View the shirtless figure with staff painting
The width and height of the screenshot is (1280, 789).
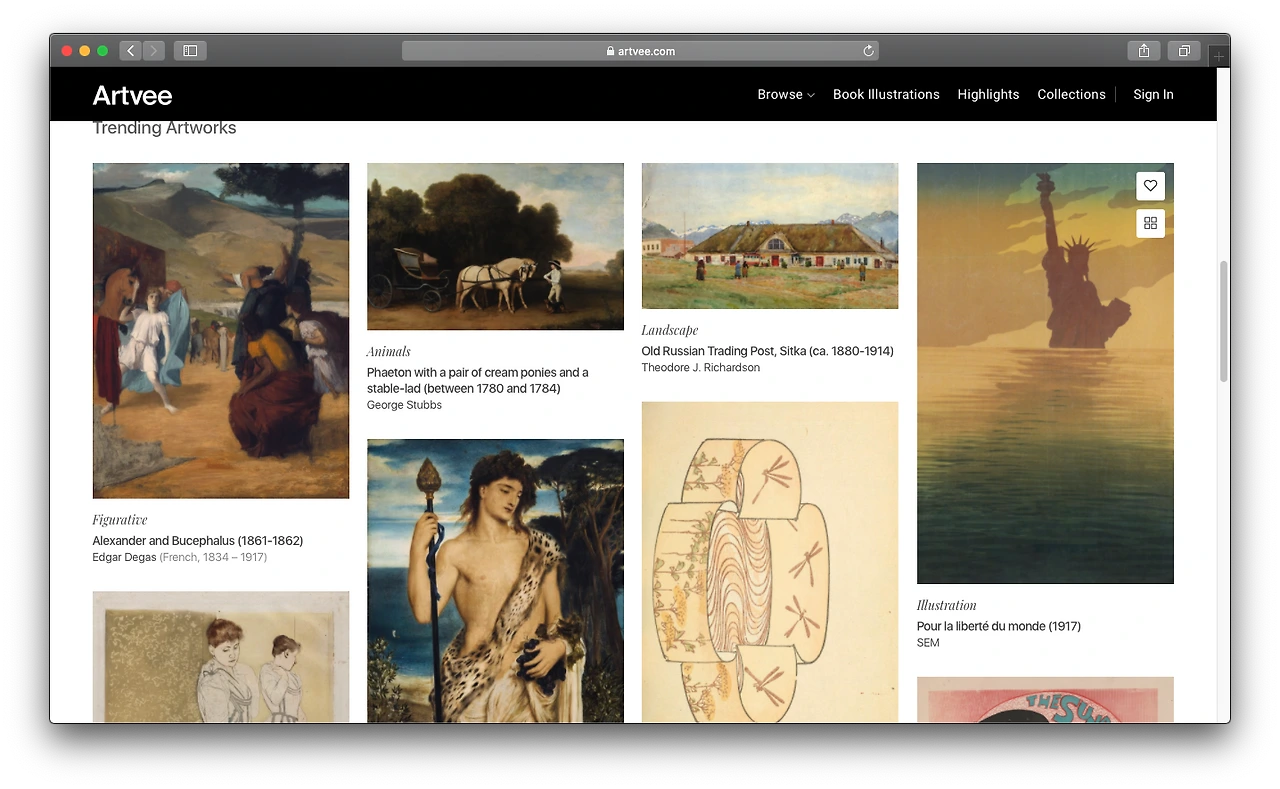pos(495,581)
